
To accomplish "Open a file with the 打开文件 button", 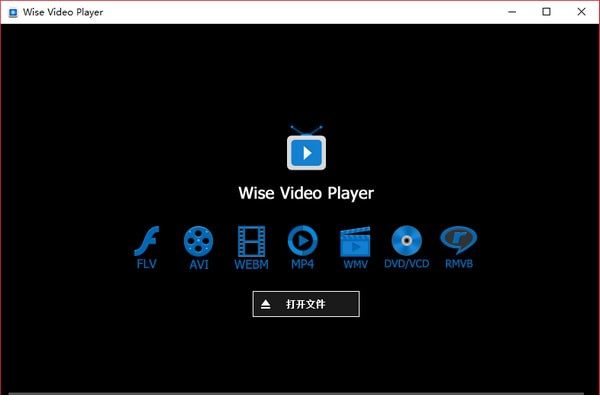I will click(306, 304).
